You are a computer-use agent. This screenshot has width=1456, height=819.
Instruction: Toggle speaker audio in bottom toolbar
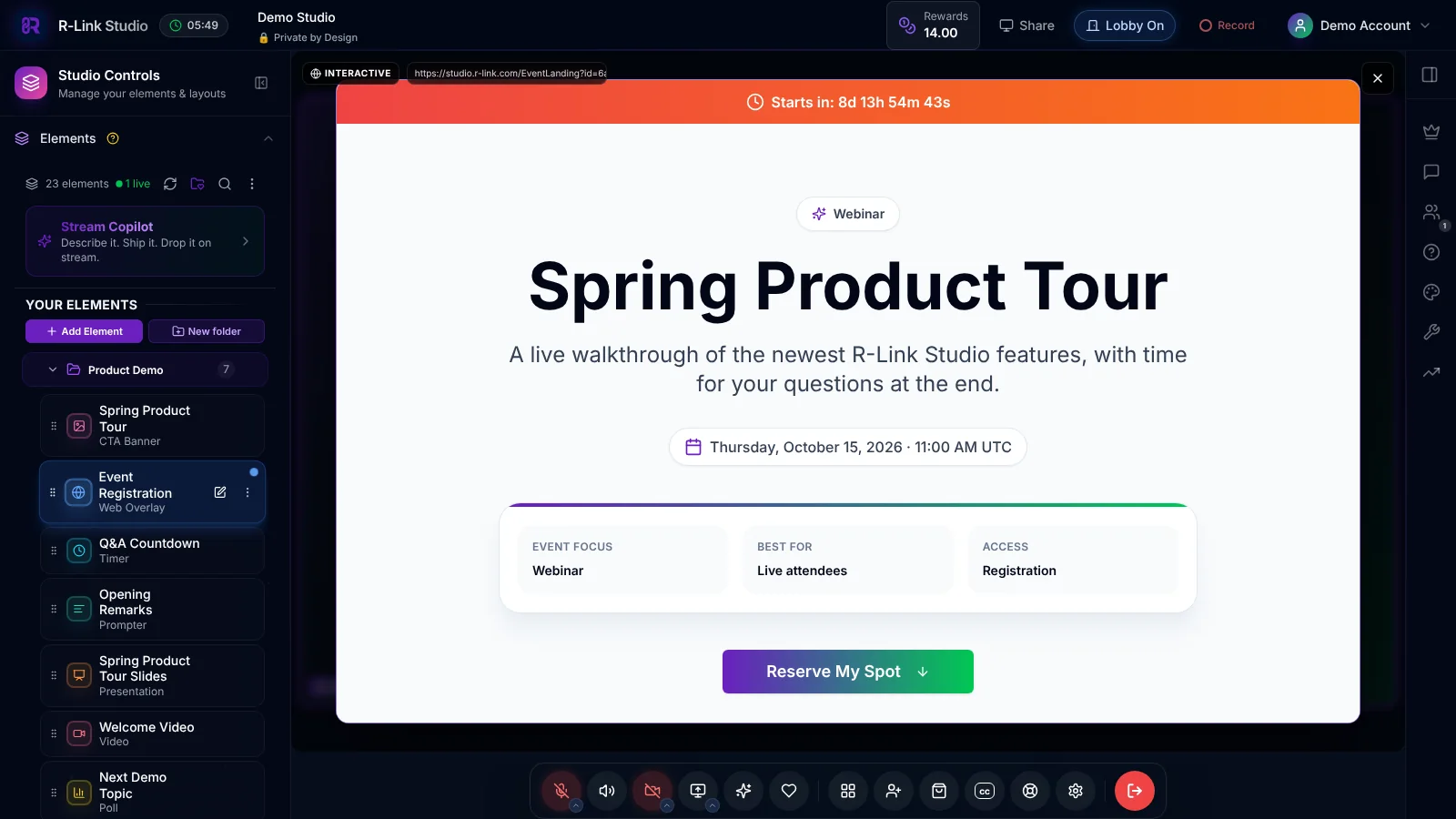(607, 791)
